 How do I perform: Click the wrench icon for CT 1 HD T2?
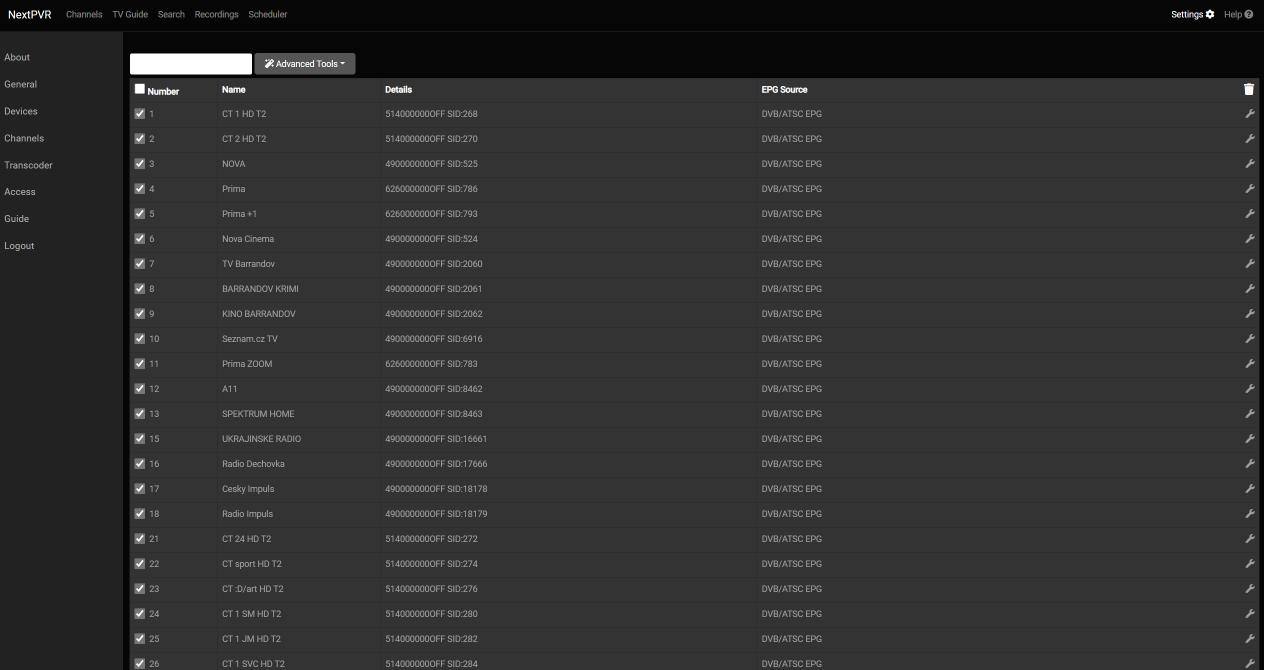(1249, 114)
